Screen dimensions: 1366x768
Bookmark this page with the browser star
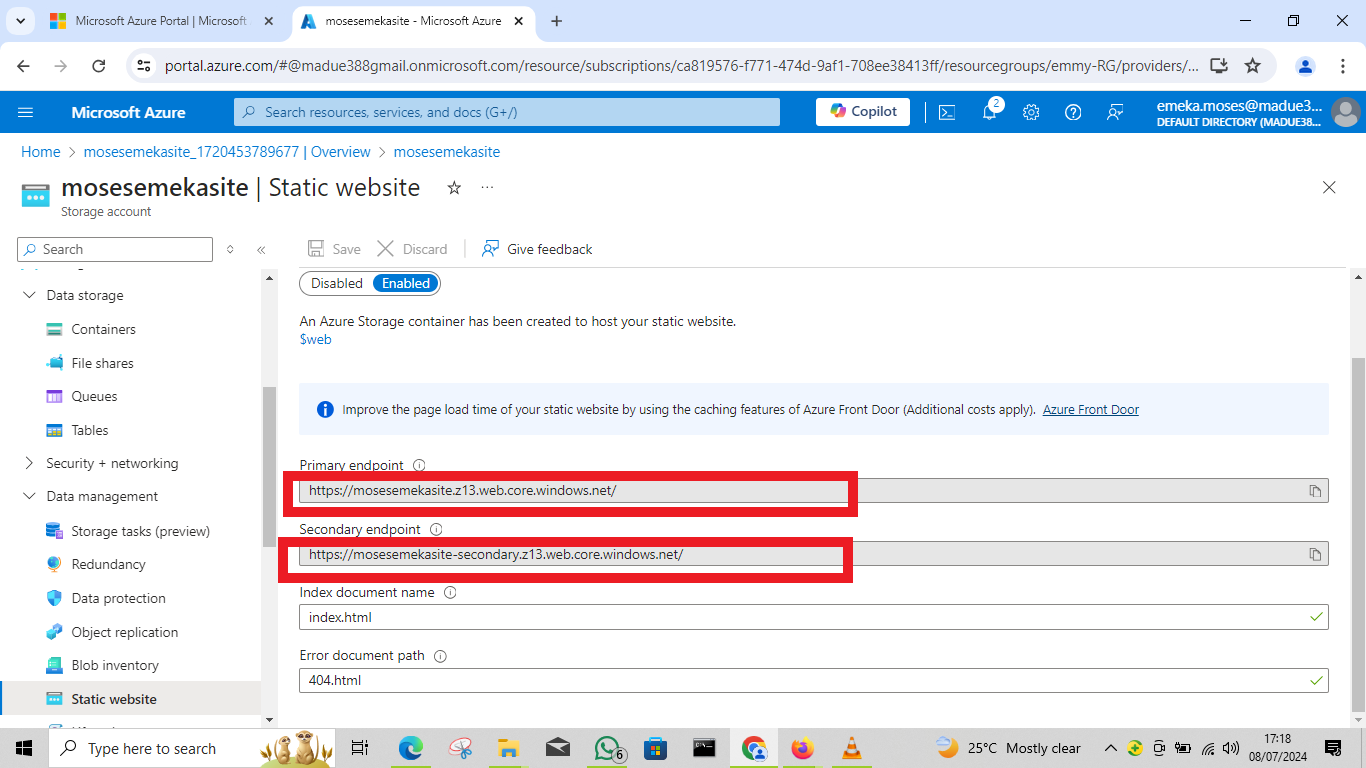(x=1252, y=66)
